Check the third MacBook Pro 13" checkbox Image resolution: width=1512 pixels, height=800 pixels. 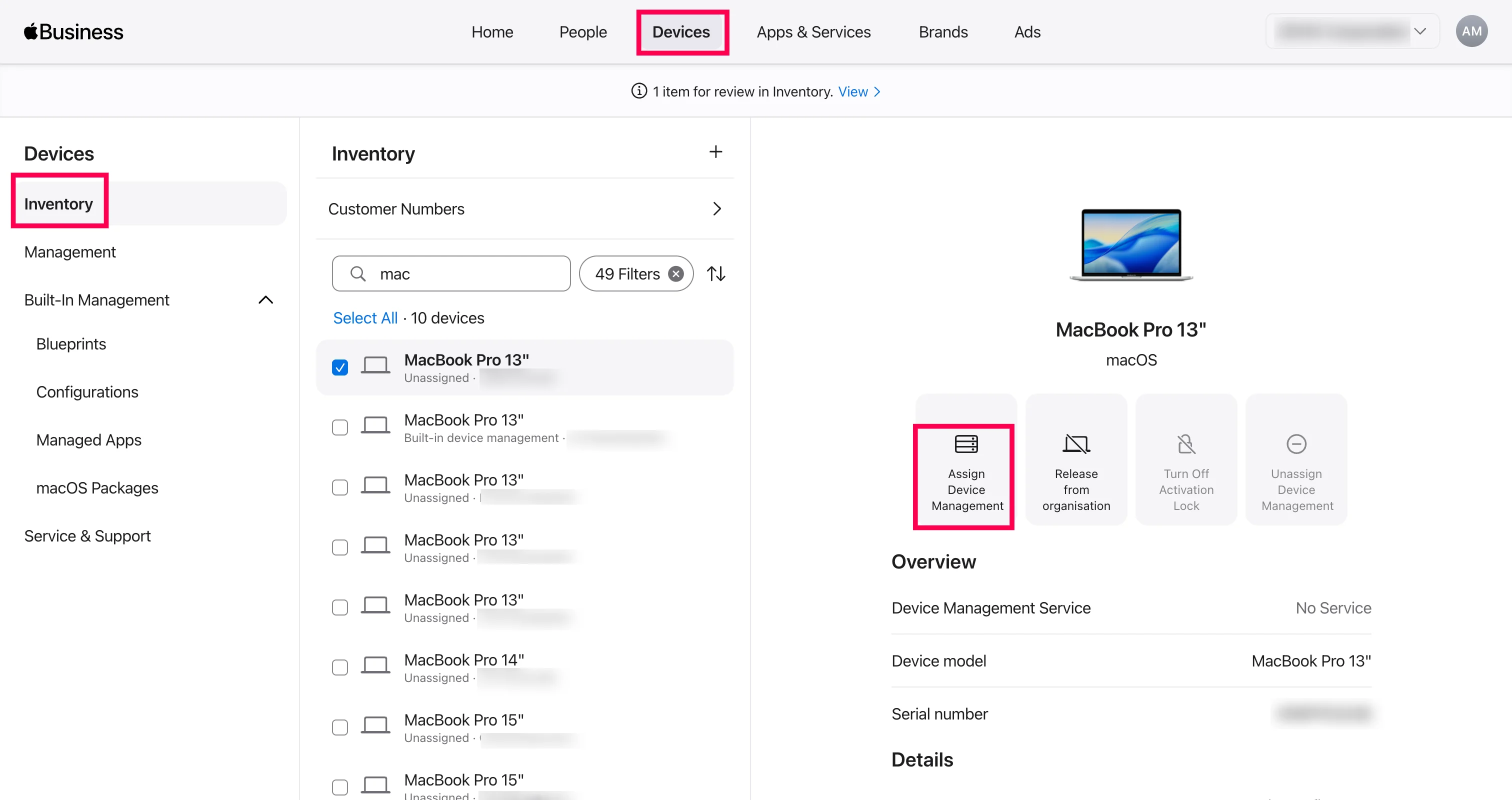[340, 487]
